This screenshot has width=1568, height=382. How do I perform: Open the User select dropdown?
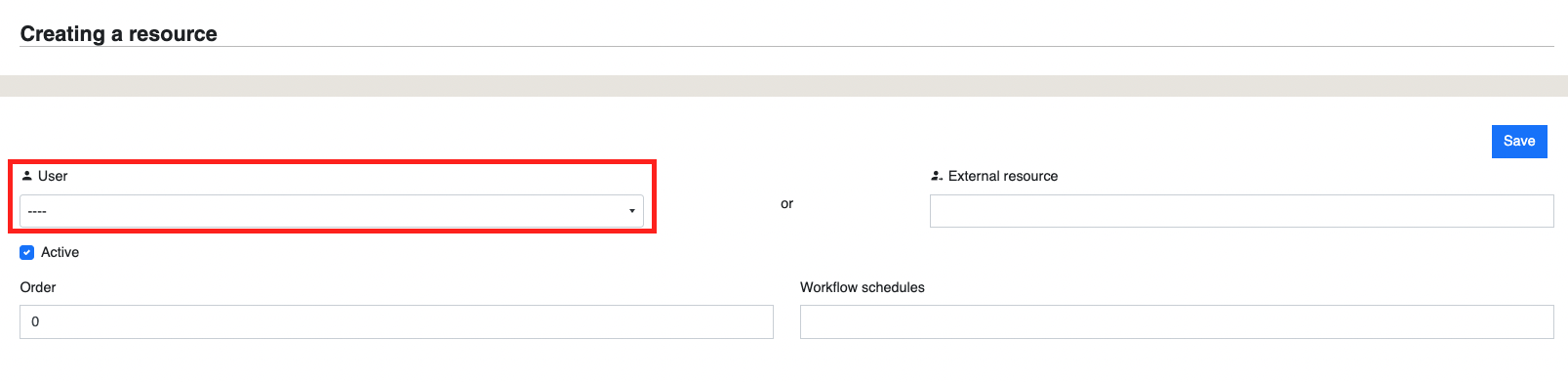click(x=332, y=211)
